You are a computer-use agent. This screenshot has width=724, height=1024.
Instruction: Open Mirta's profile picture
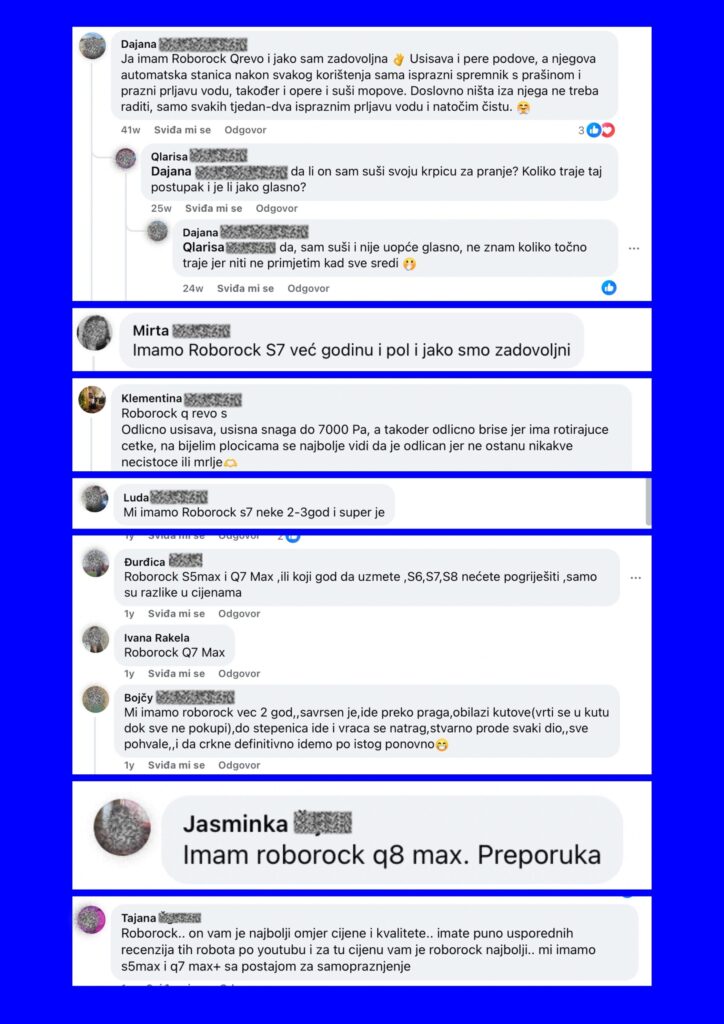95,332
